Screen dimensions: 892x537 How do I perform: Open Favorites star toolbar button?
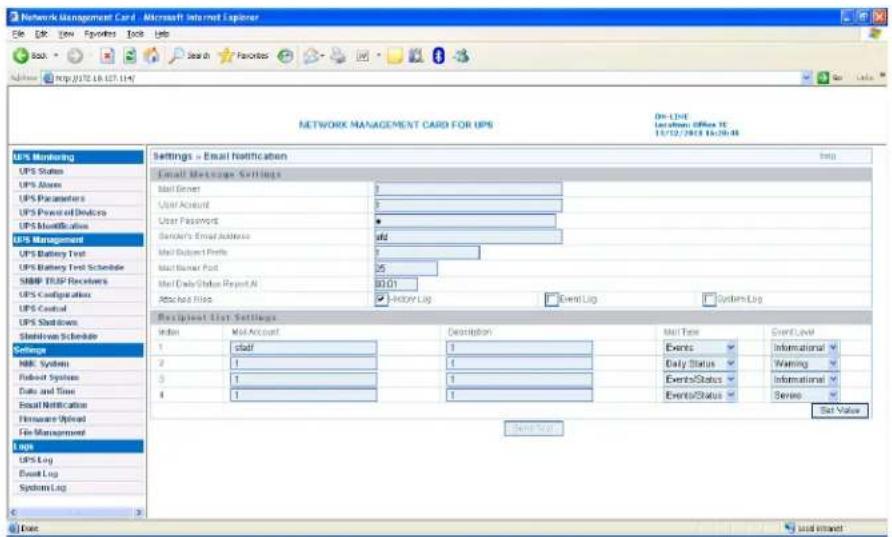(244, 56)
